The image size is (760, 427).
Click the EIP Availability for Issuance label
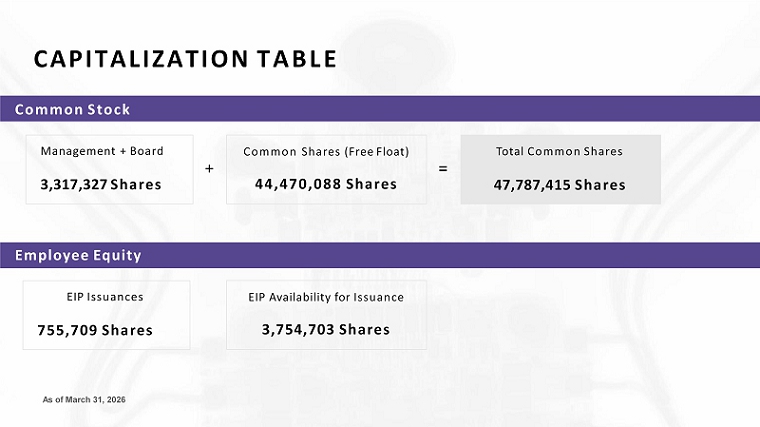pyautogui.click(x=326, y=297)
